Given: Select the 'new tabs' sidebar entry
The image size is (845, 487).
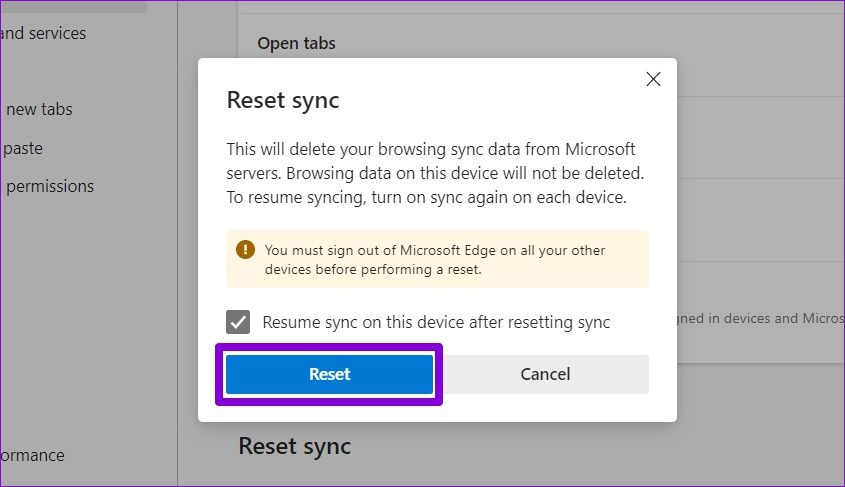Looking at the screenshot, I should (40, 109).
